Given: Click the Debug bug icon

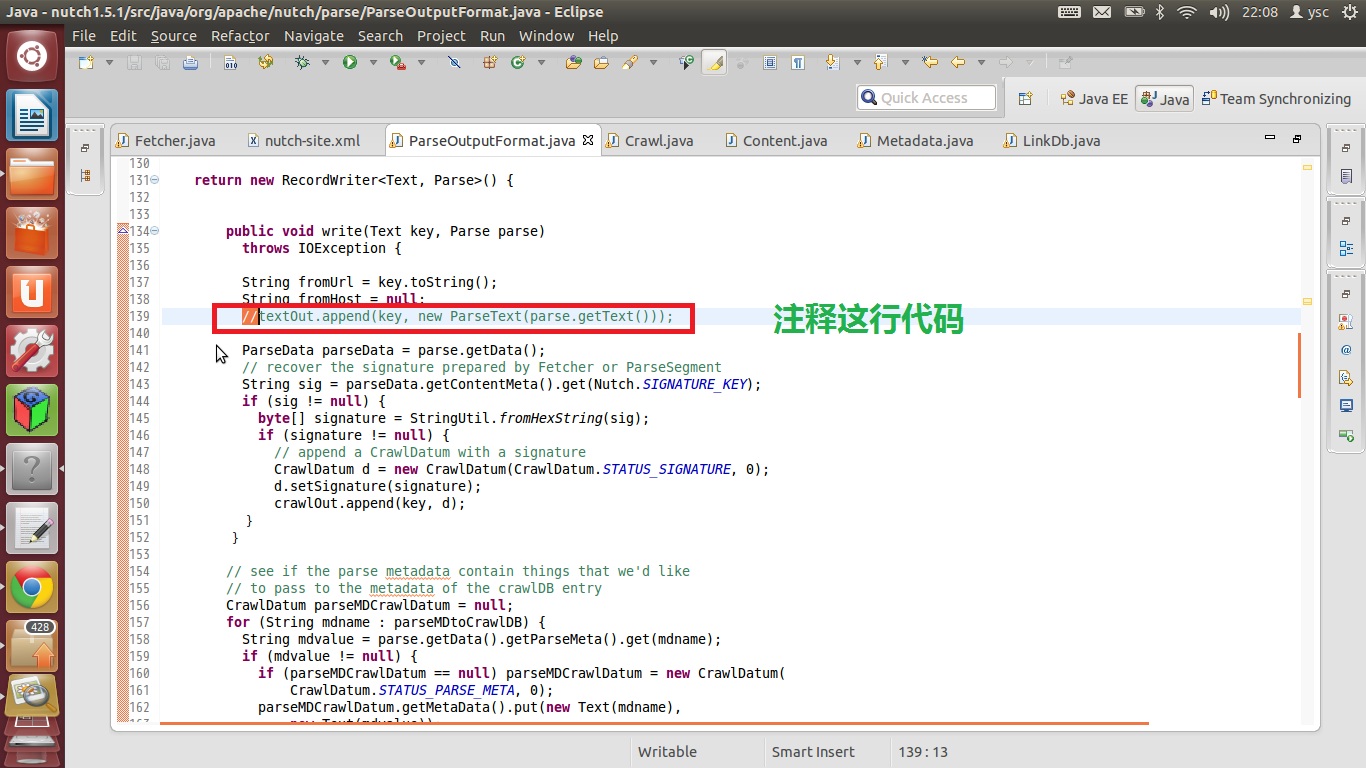Looking at the screenshot, I should (x=302, y=62).
